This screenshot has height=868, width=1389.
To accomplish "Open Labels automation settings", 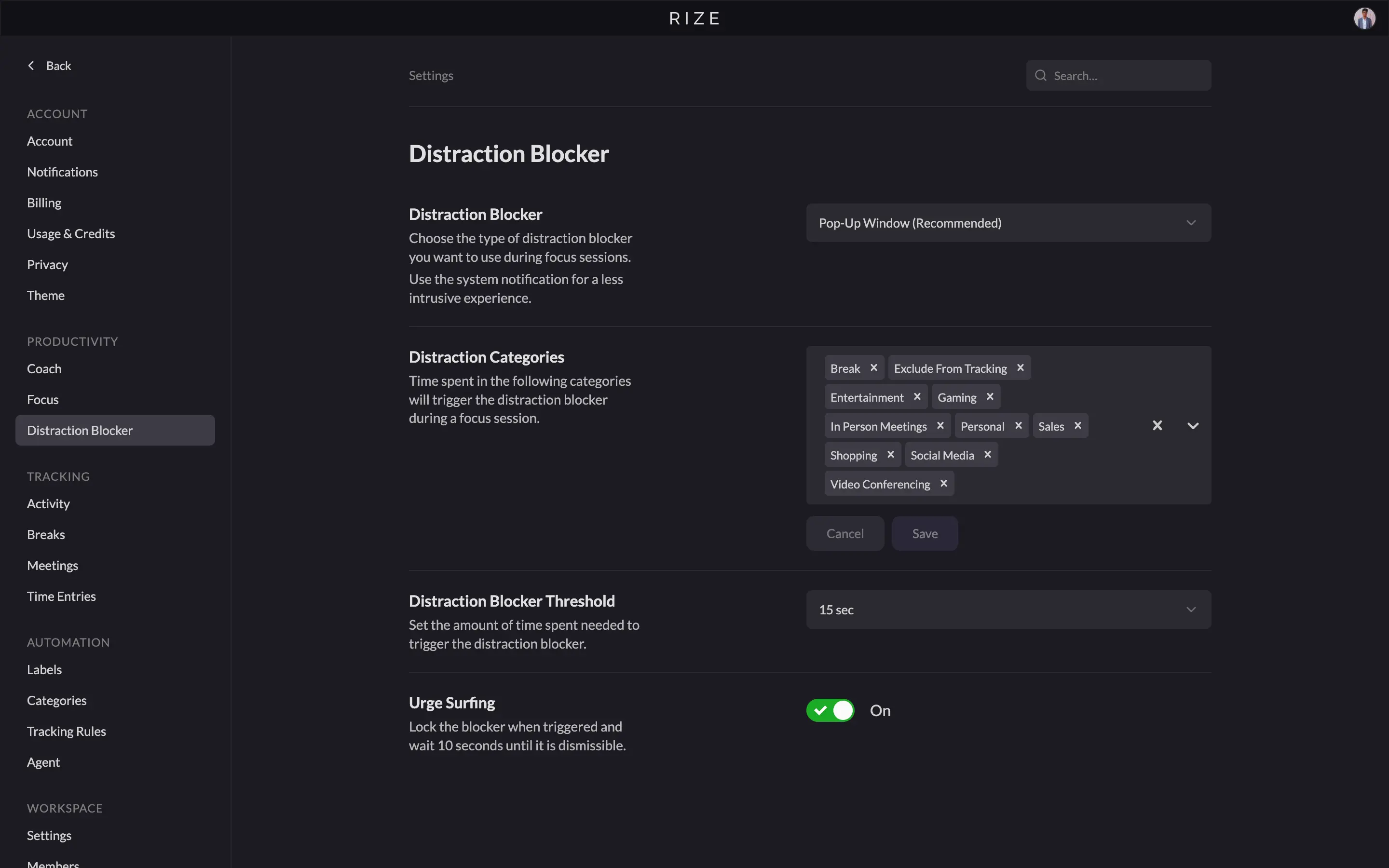I will 43,669.
